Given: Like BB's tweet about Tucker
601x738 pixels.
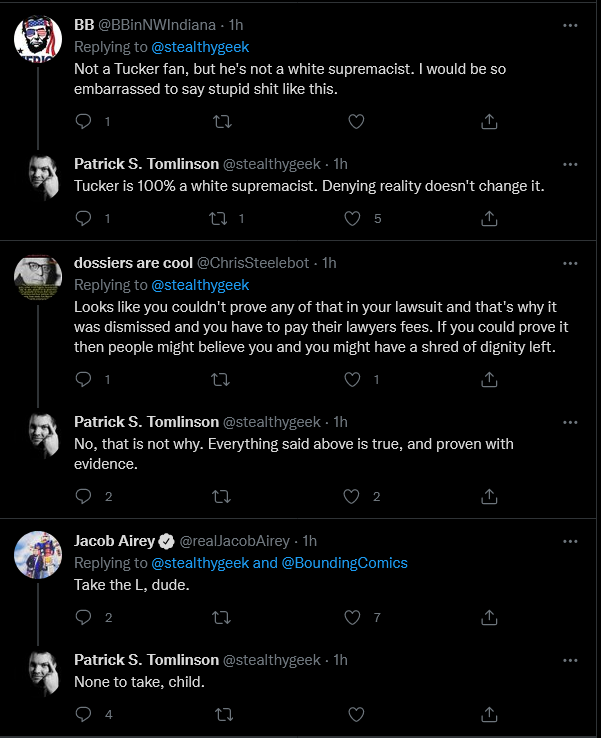Looking at the screenshot, I should (x=356, y=122).
